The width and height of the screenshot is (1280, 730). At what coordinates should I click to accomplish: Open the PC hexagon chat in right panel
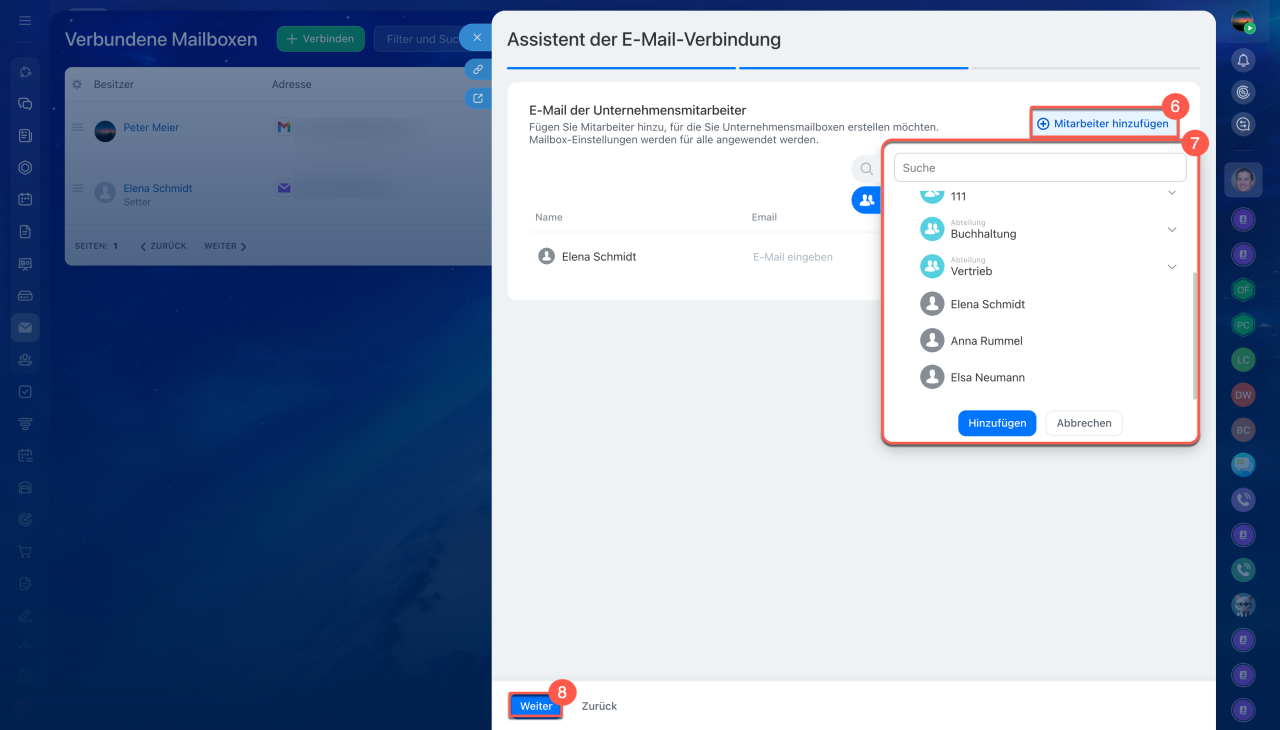(x=1243, y=324)
